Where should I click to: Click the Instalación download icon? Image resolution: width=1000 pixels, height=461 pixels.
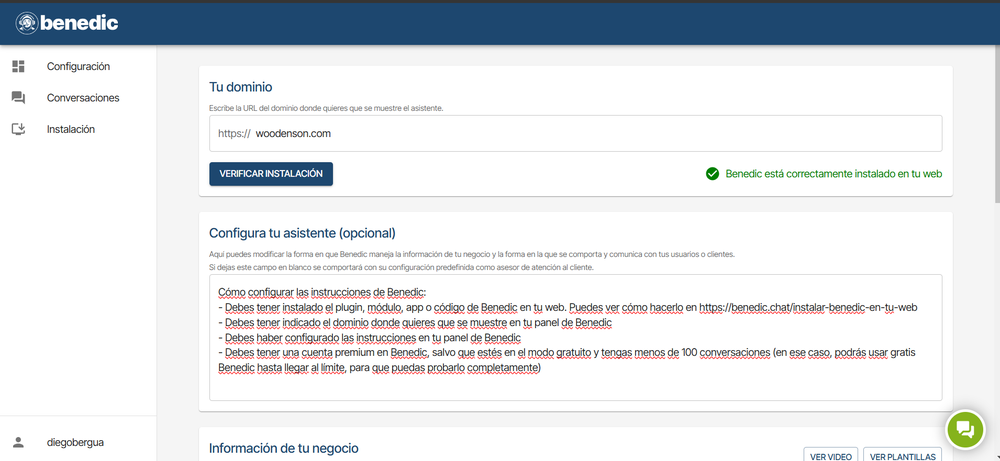(x=18, y=129)
